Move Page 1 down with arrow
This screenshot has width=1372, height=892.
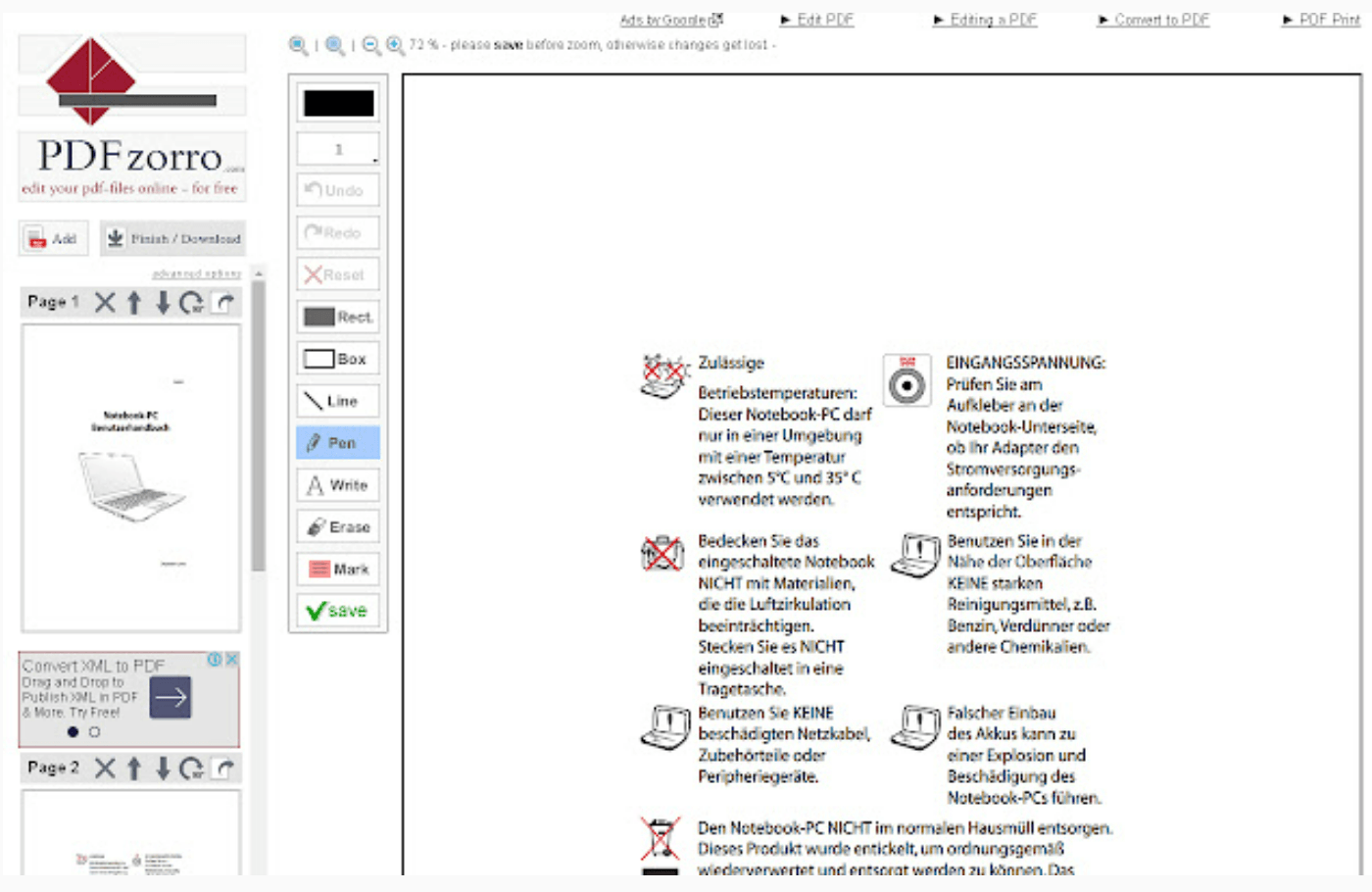[x=163, y=302]
